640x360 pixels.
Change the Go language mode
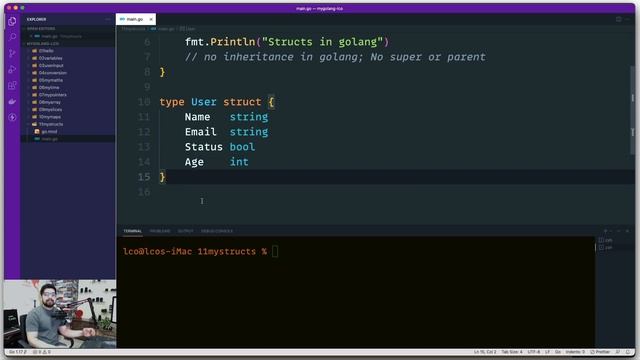558,352
